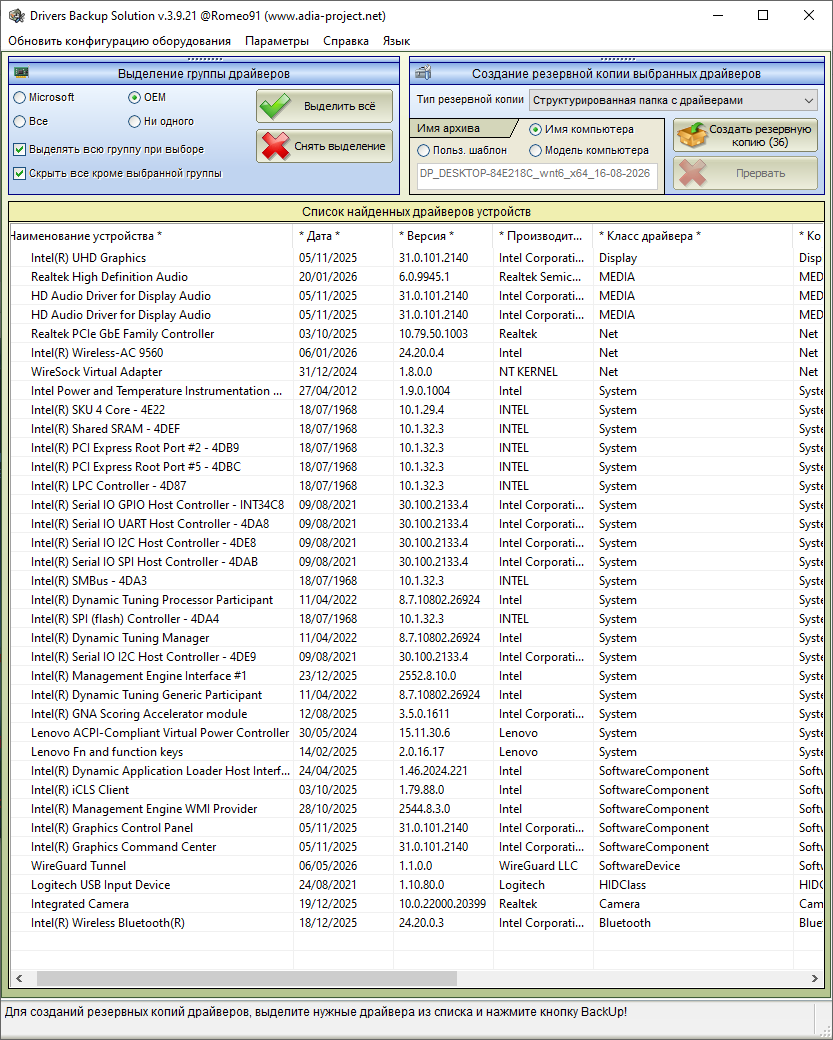Click the backup creation panel header icon
Screen dimensions: 833x1040
(423, 73)
